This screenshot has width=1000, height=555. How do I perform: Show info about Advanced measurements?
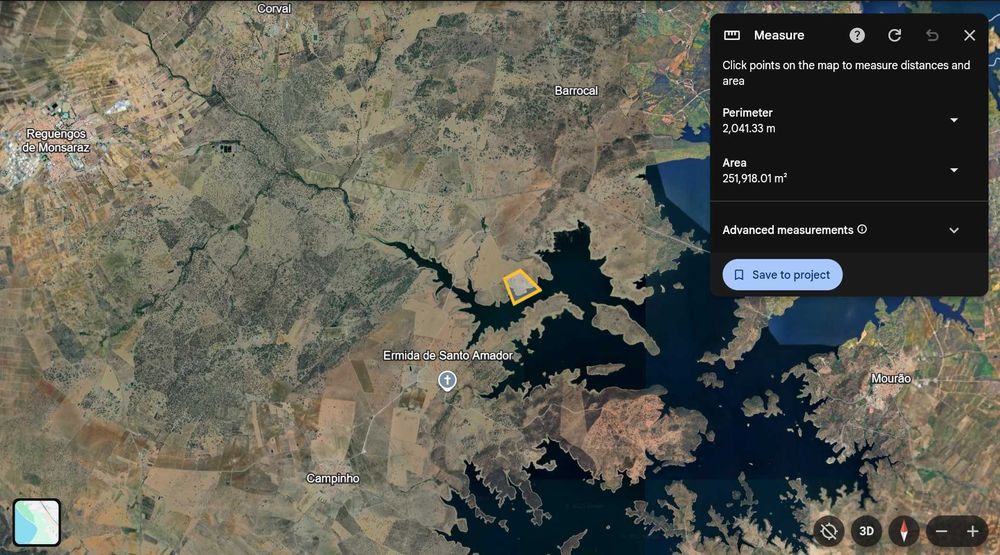(862, 229)
